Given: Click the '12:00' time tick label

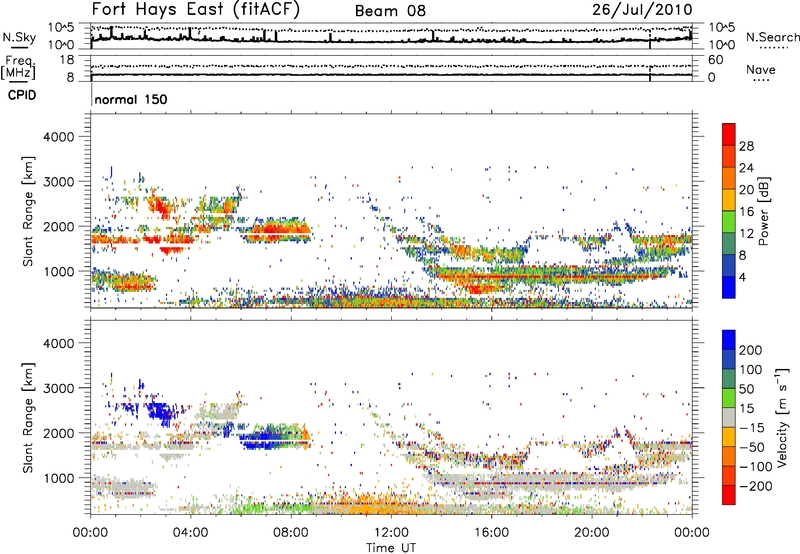Looking at the screenshot, I should pyautogui.click(x=391, y=533).
